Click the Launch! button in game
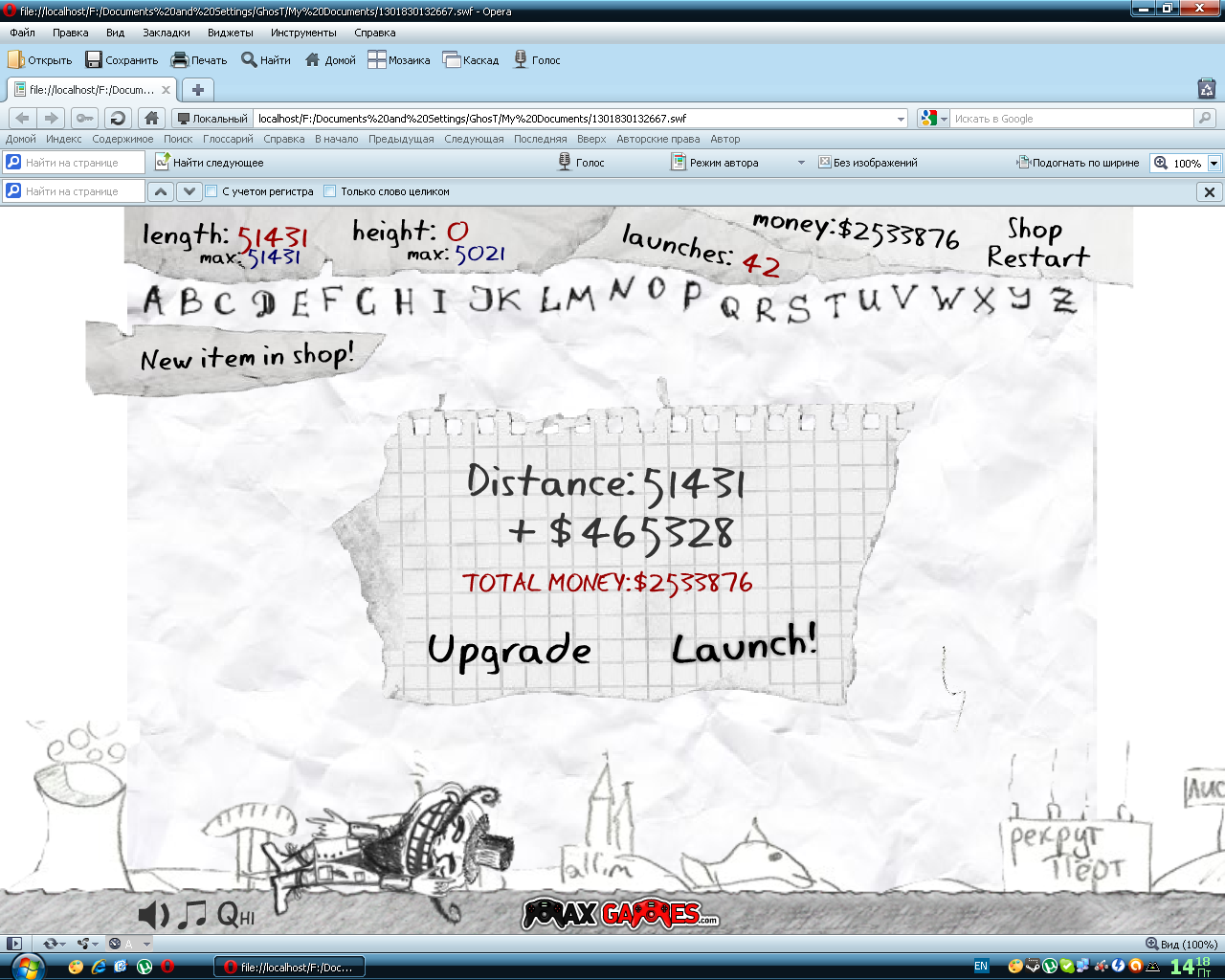 click(x=744, y=645)
